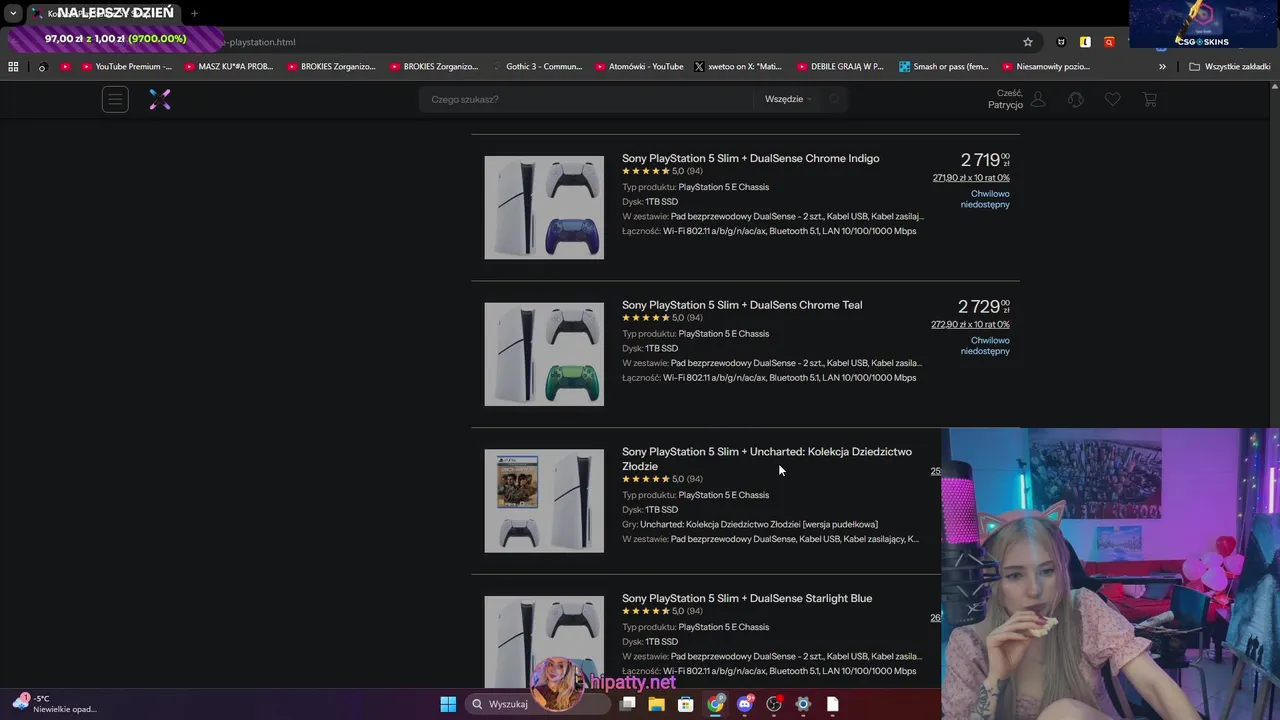Open PS5 Slim + Uncharted Kolekcja Dziedzictwo title
Screen dimensions: 1280x720
767,459
